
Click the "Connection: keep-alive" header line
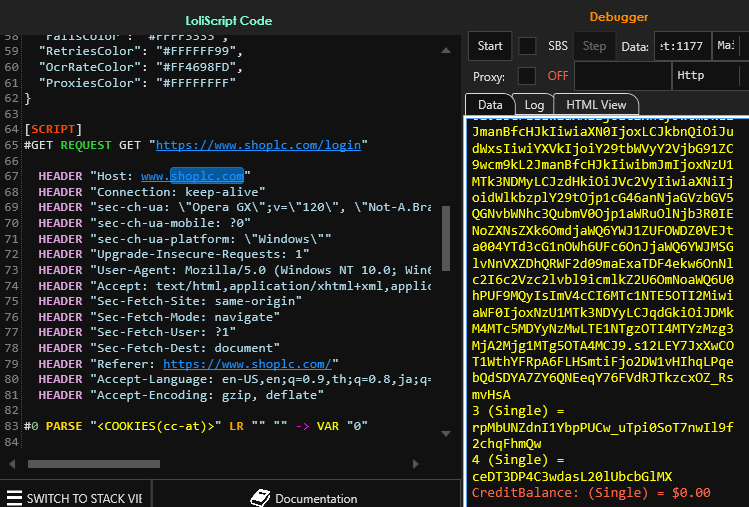(x=152, y=192)
